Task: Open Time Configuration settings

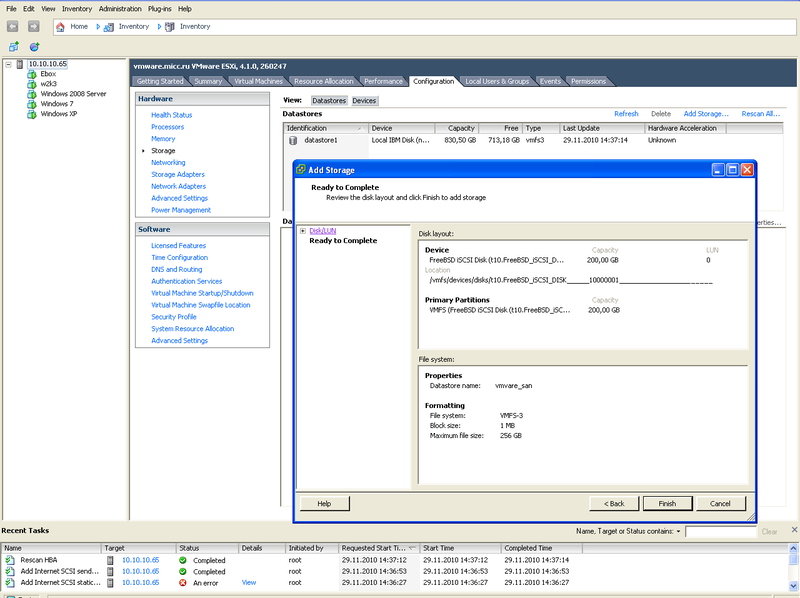Action: point(179,257)
